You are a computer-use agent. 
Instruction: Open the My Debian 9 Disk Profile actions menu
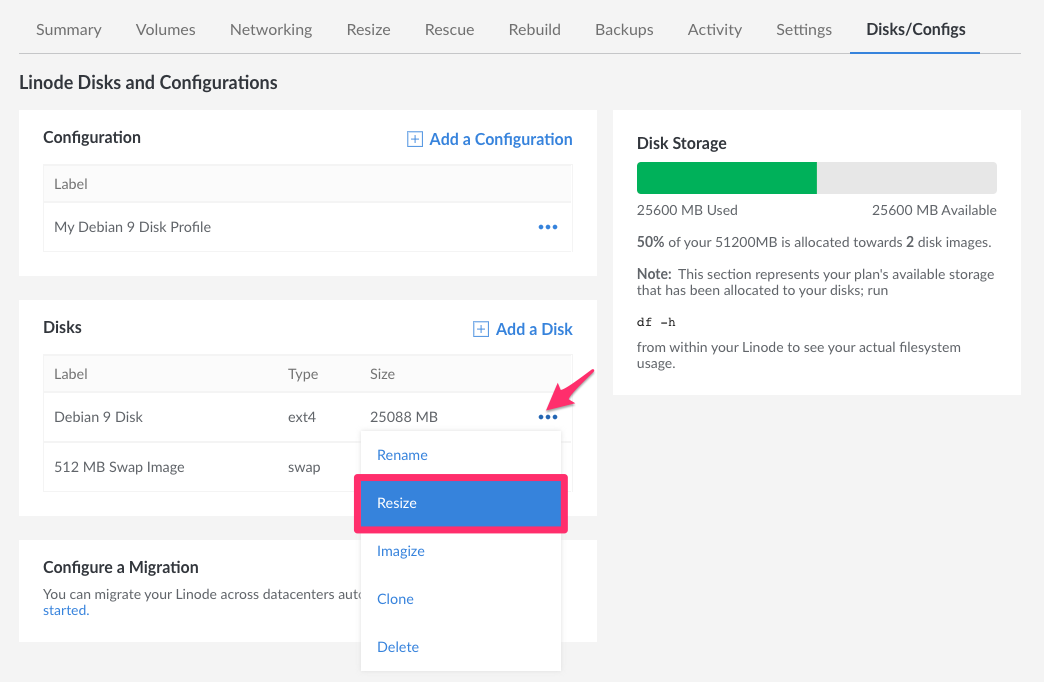pos(547,227)
